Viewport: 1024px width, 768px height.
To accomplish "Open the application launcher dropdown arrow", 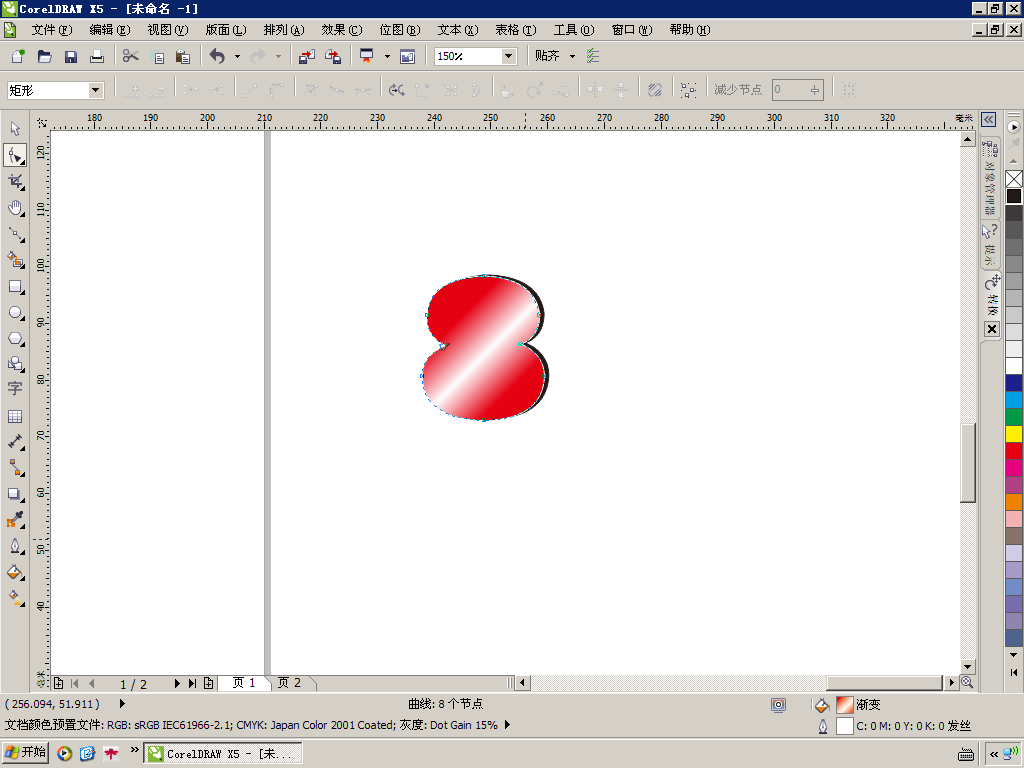I will (x=387, y=56).
